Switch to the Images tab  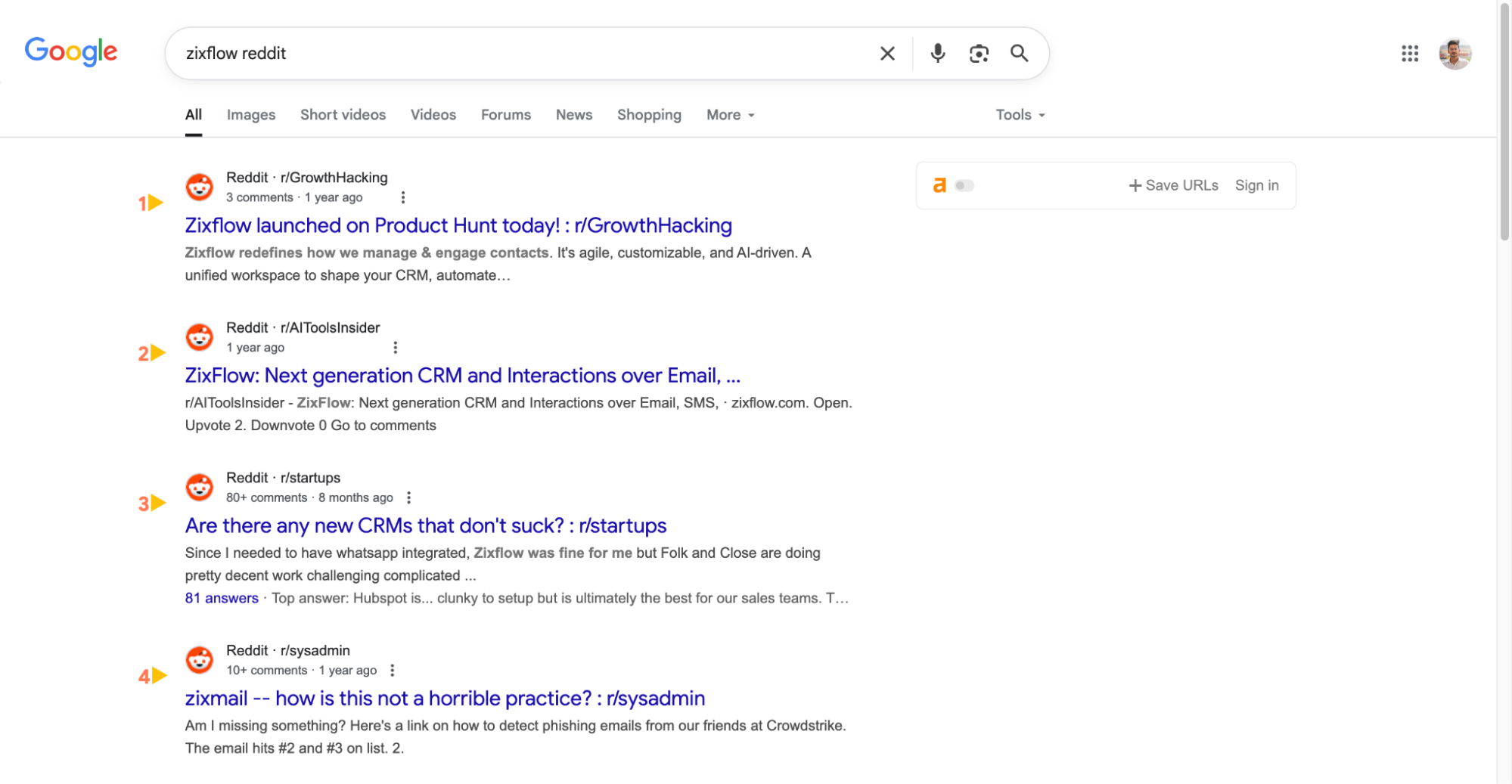250,115
